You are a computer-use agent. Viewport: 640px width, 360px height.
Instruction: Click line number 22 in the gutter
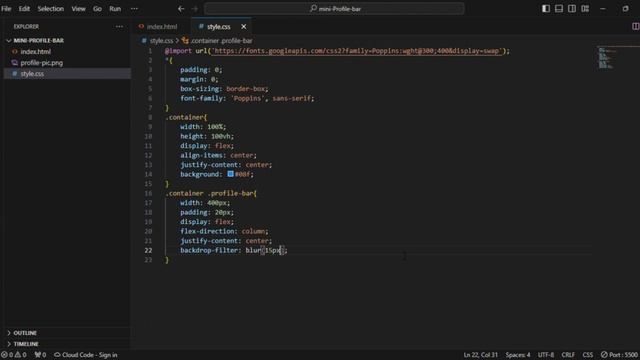tap(148, 250)
